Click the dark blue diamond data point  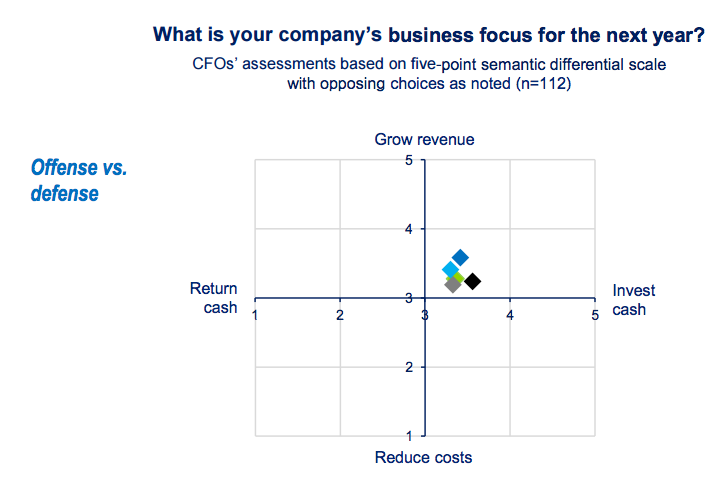460,258
